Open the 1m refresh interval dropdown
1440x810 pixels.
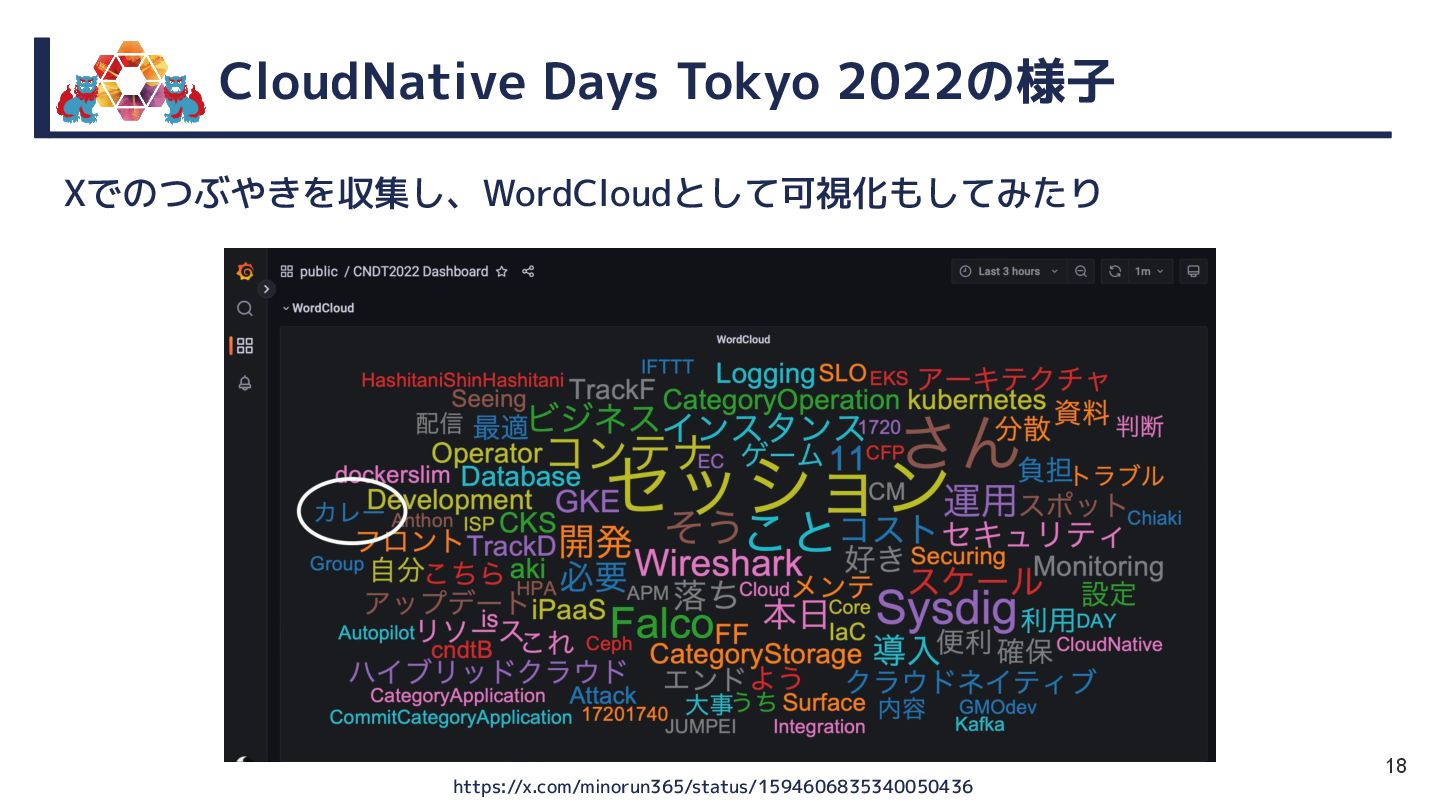(x=1149, y=271)
